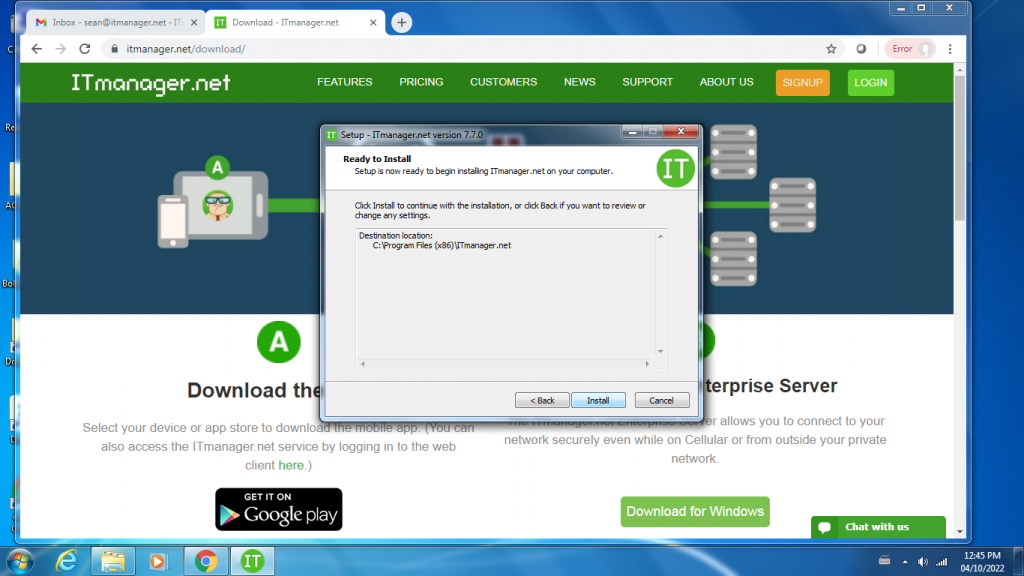Click Install to begin installation

click(598, 399)
